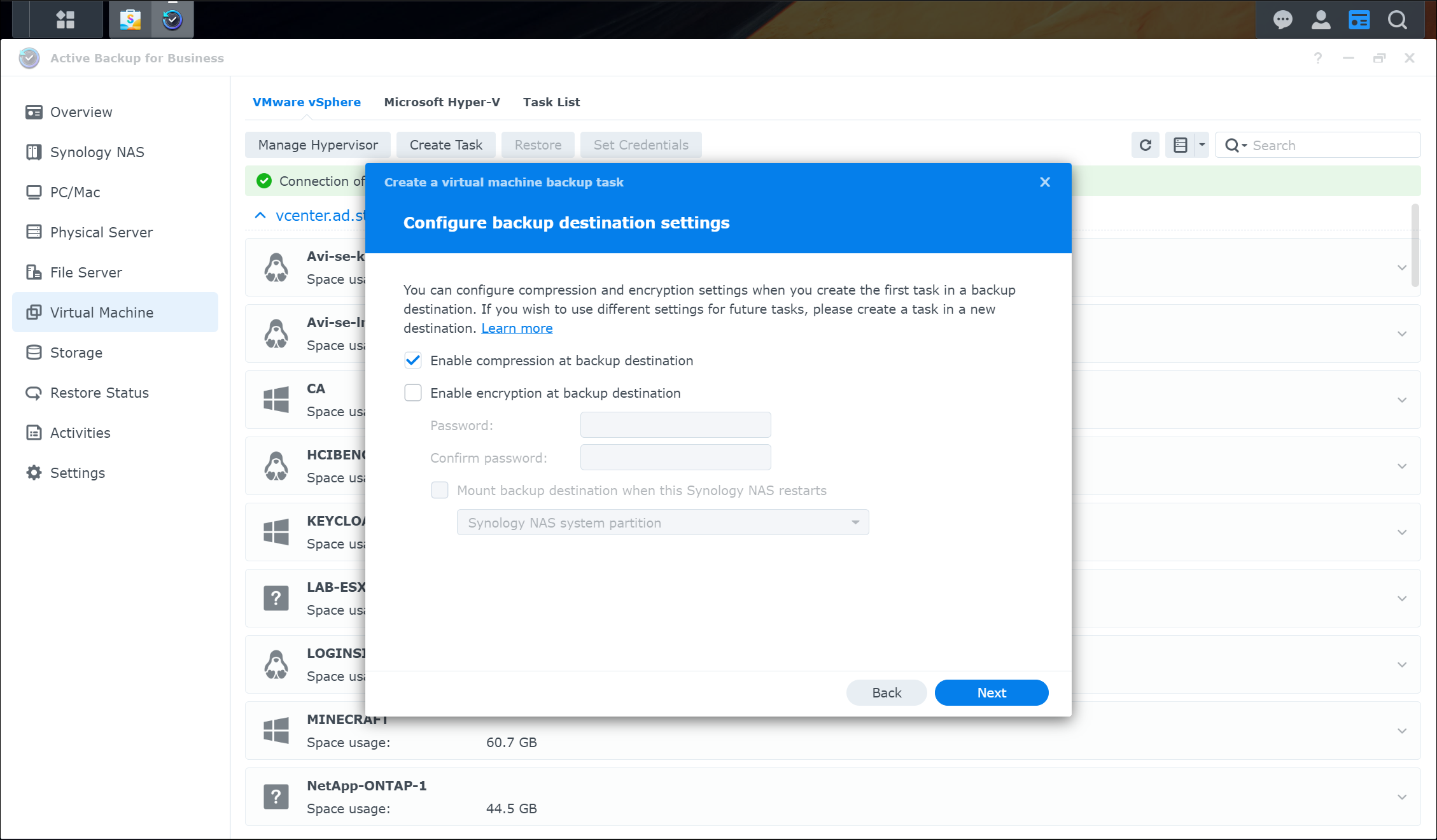Click the Package Center taskbar icon
This screenshot has height=840, width=1437.
point(130,19)
